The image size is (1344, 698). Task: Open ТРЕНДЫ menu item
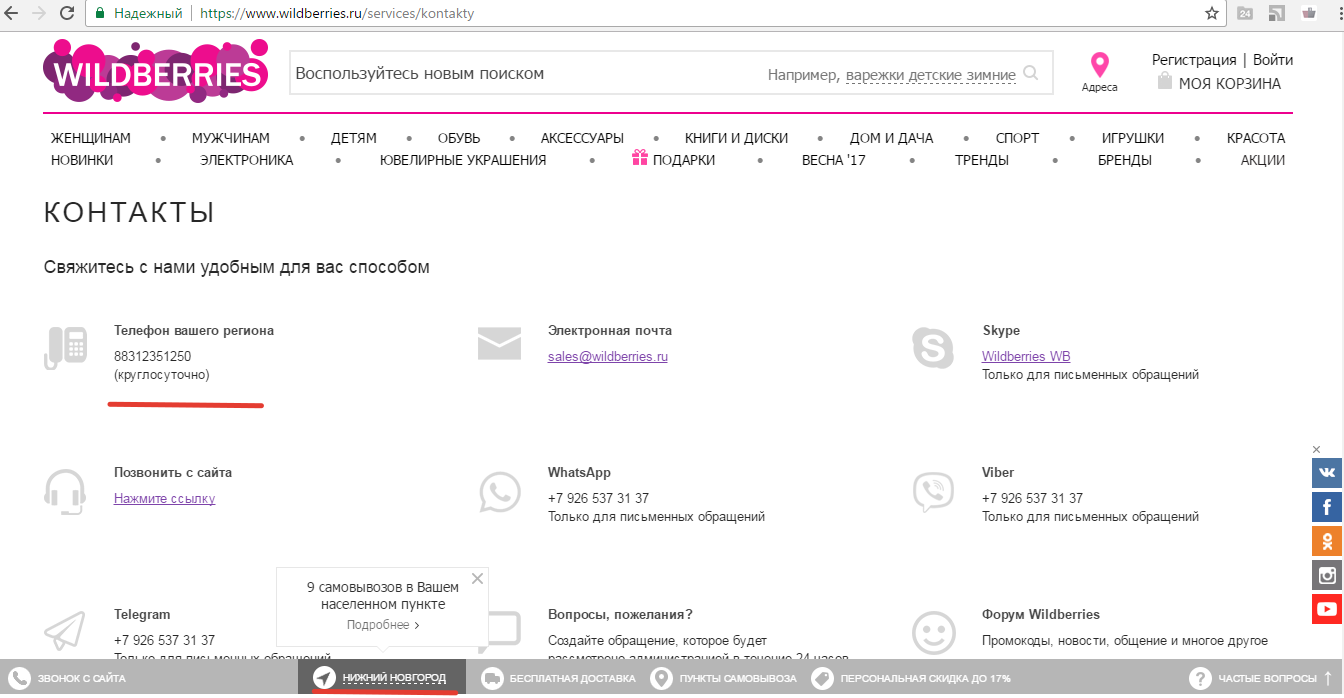click(x=982, y=160)
